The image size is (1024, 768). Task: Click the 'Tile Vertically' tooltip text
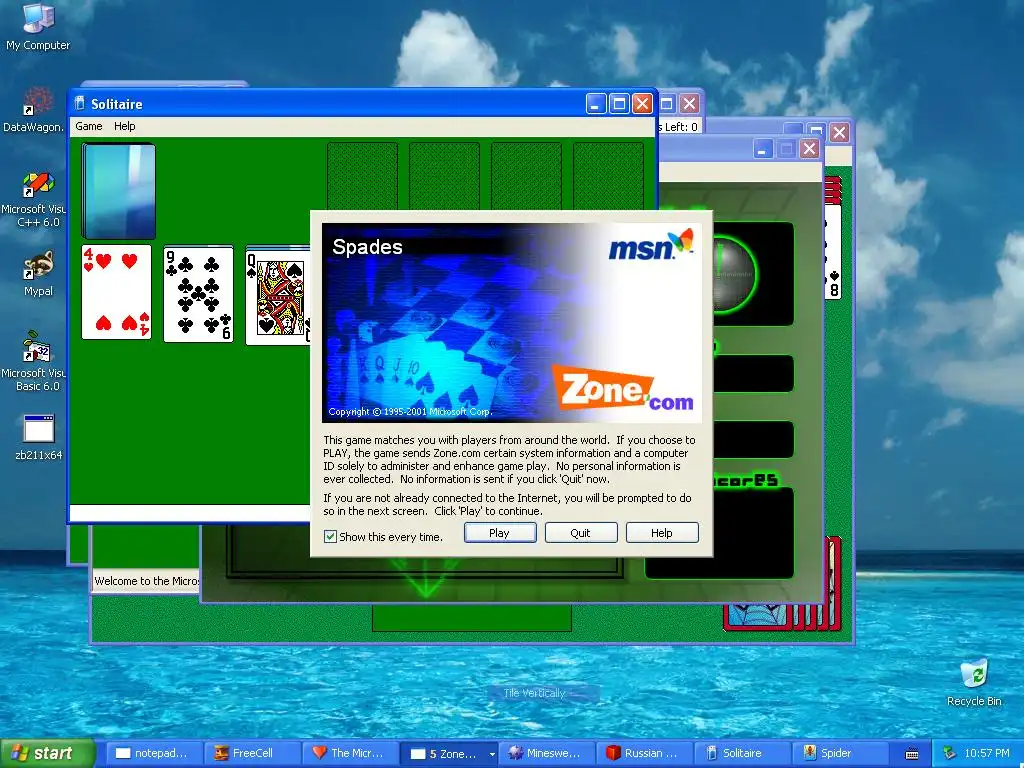point(534,693)
